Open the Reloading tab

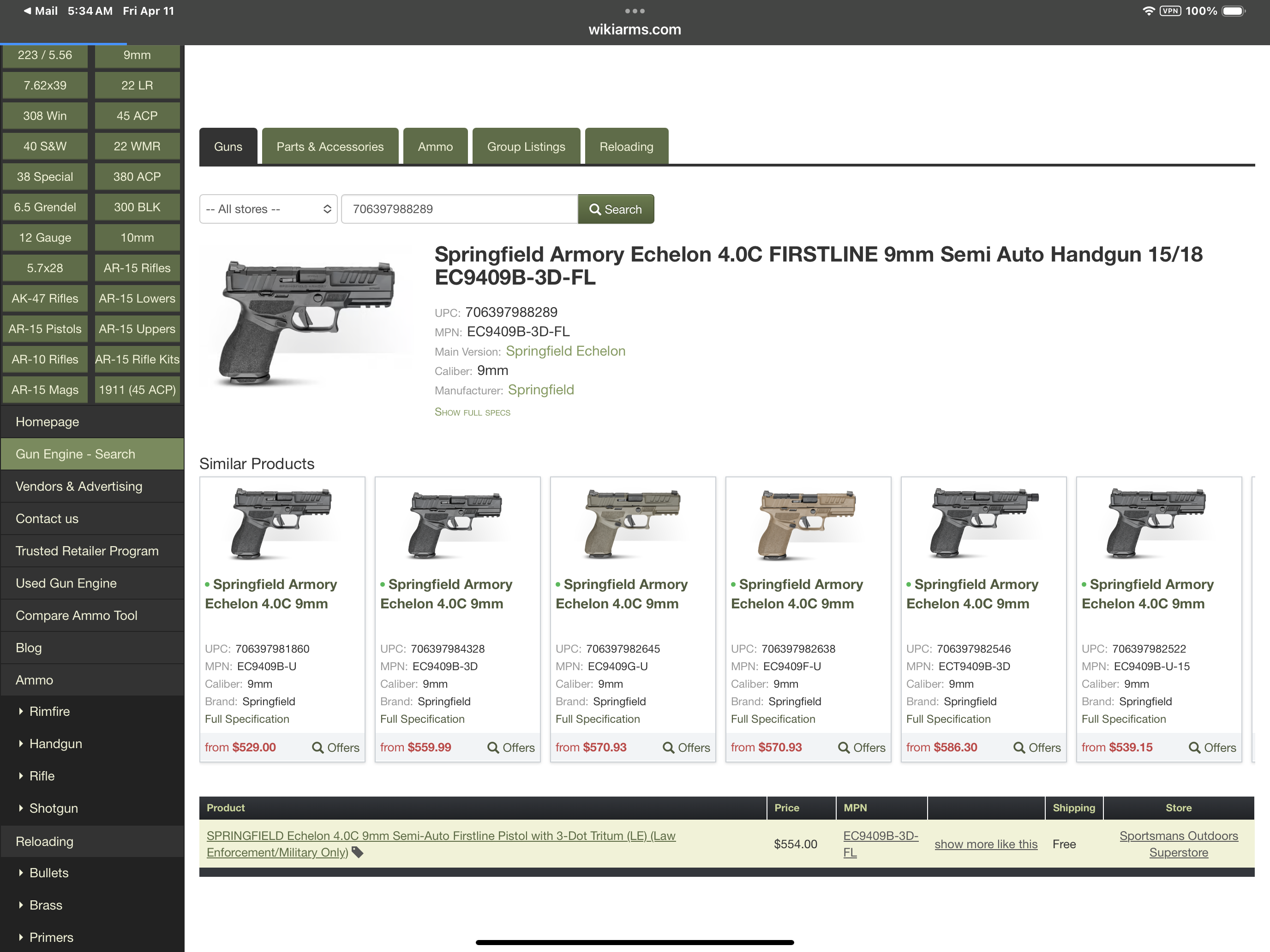tap(626, 146)
